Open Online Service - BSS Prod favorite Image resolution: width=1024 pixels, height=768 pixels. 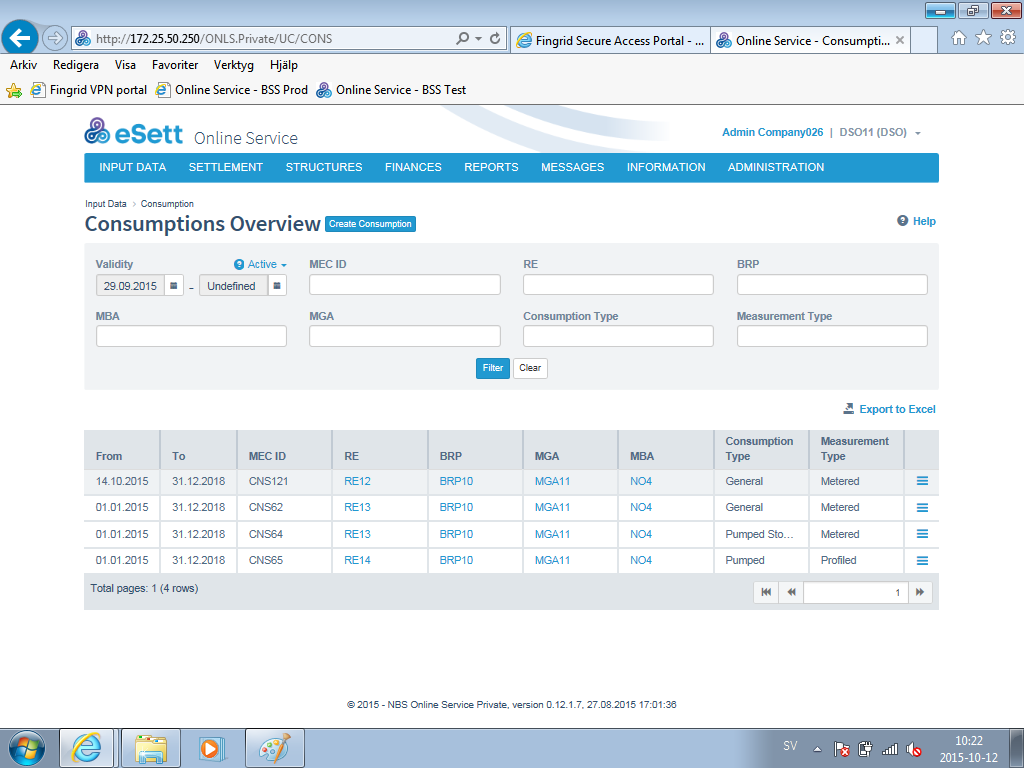(232, 90)
